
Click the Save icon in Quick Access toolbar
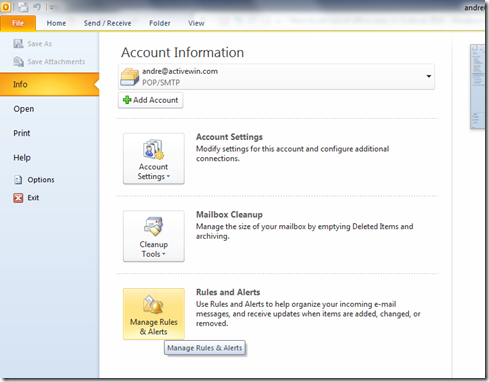pyautogui.click(x=23, y=7)
